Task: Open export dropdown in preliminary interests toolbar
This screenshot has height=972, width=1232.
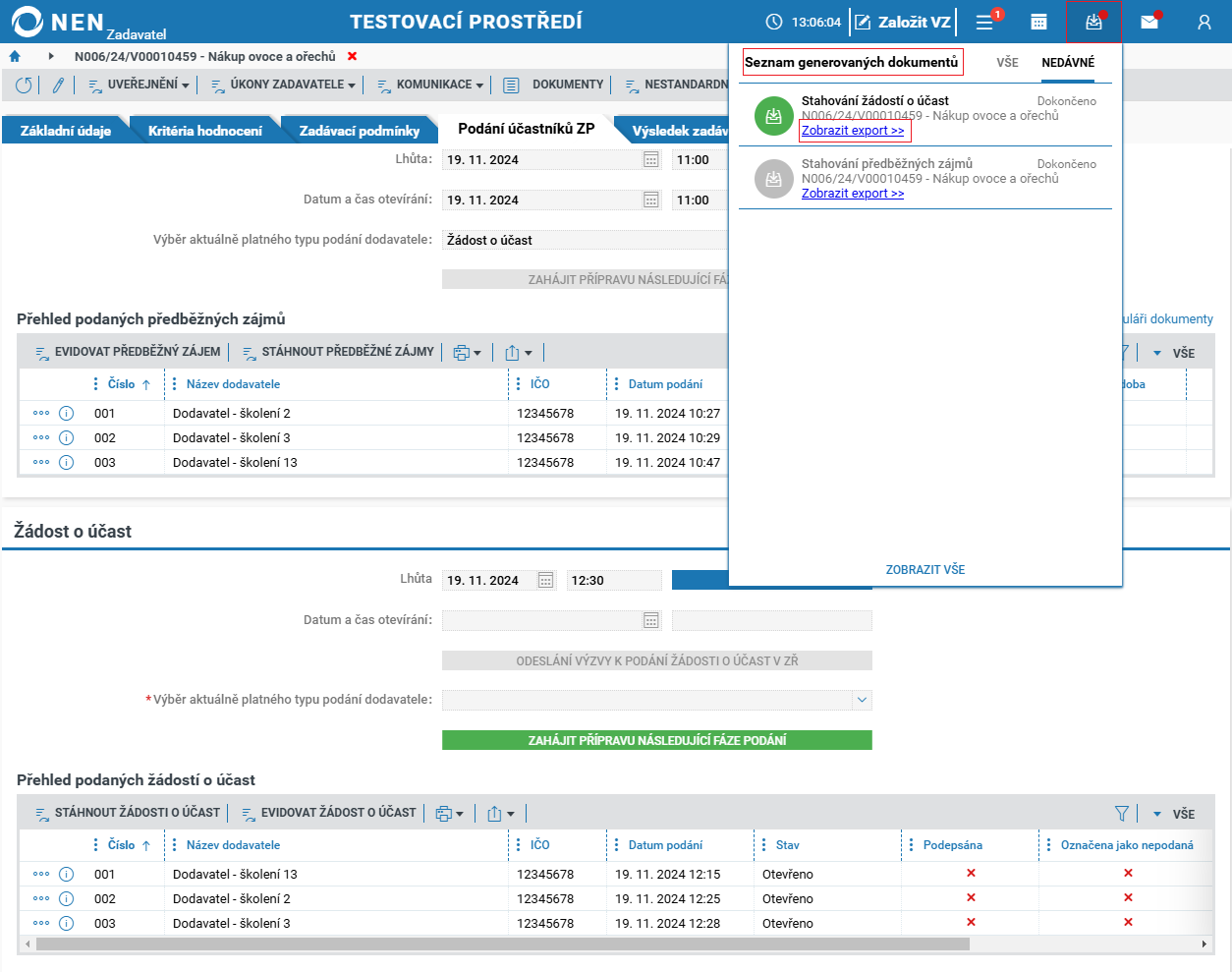Action: pos(518,353)
